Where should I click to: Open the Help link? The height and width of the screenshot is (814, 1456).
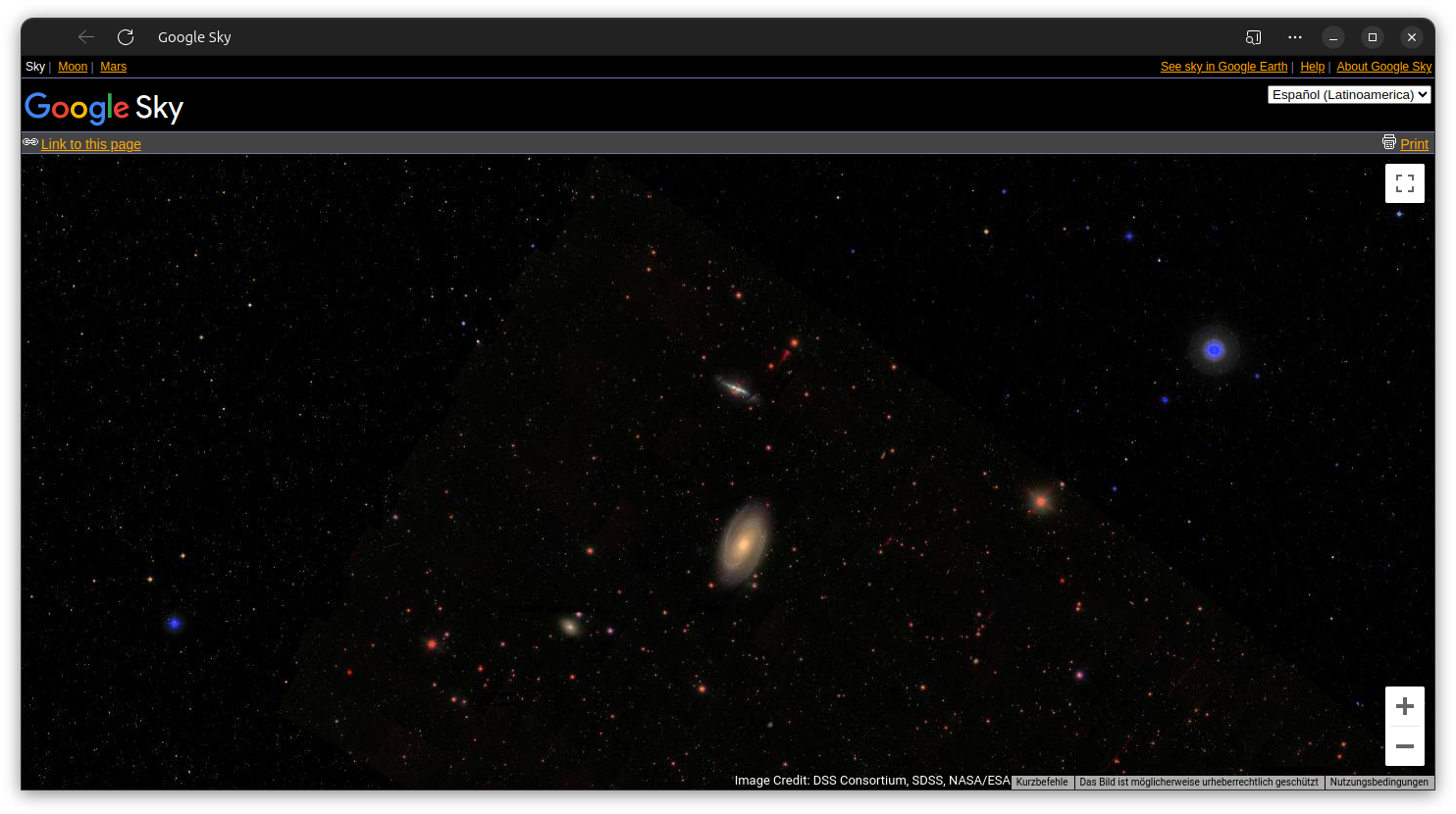tap(1312, 67)
